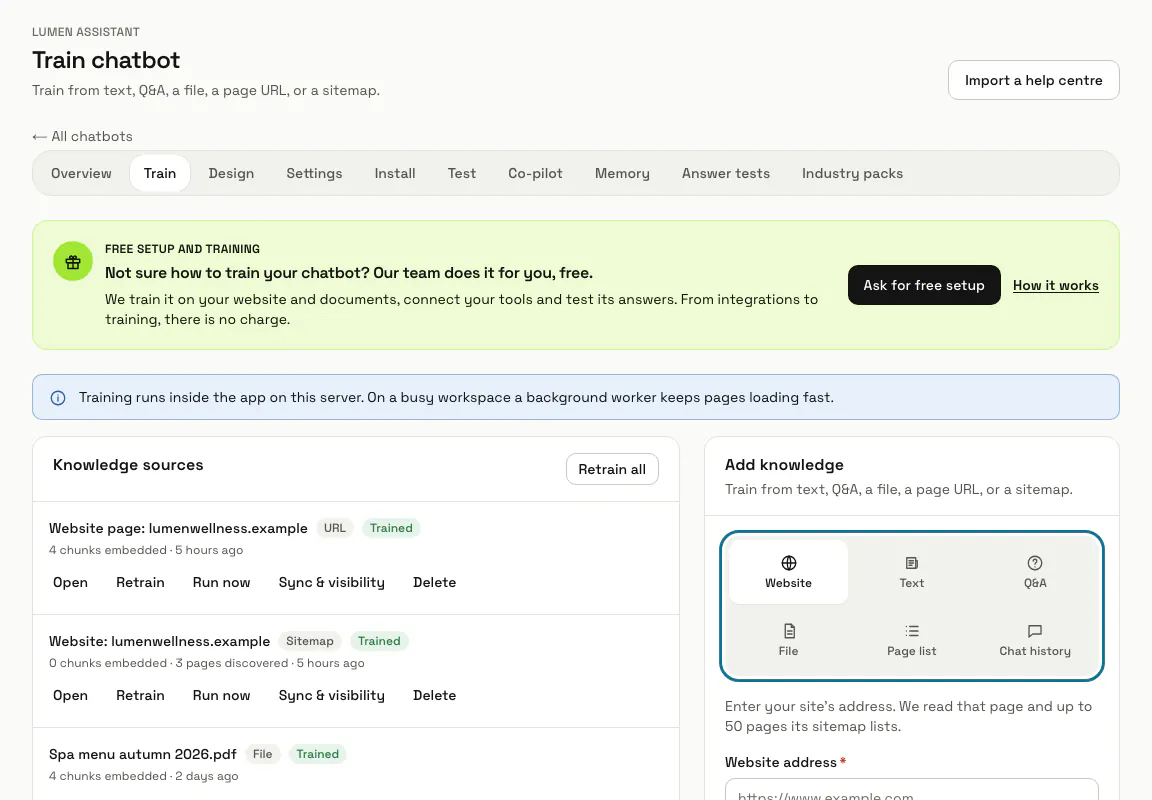Select the File source type

(x=788, y=640)
